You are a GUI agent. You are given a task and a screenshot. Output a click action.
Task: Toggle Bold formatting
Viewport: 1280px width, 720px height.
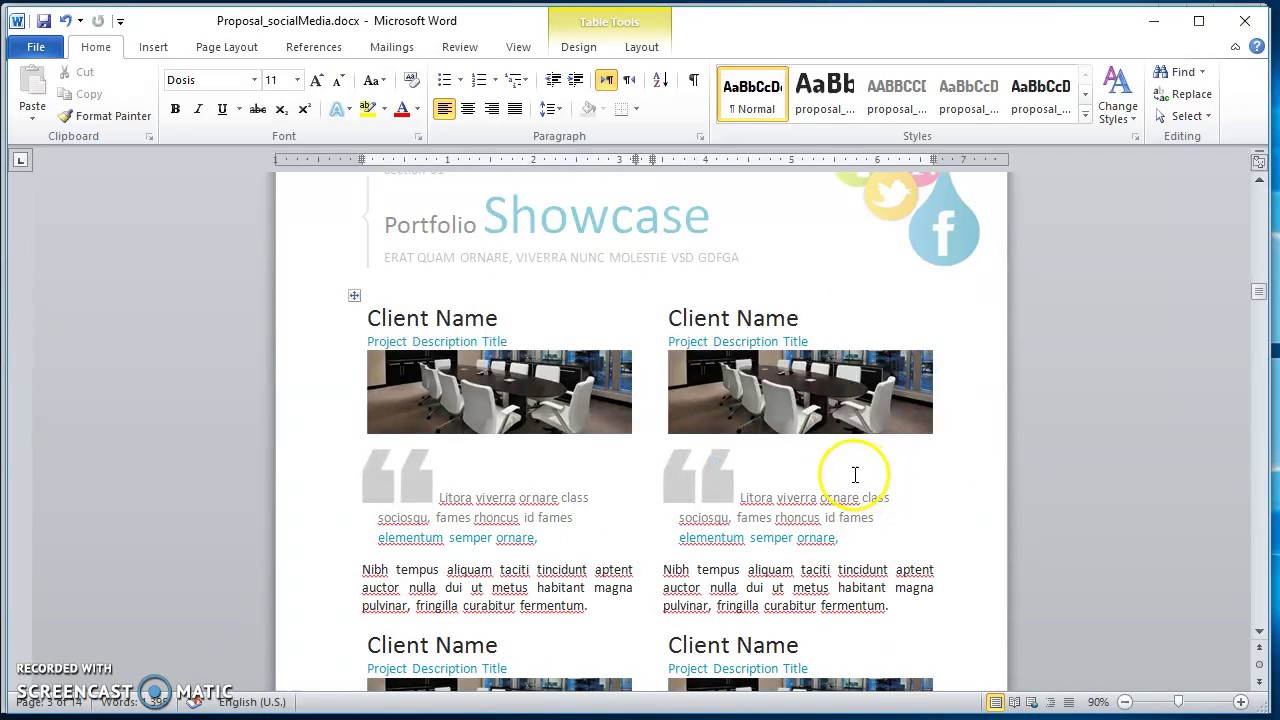175,109
